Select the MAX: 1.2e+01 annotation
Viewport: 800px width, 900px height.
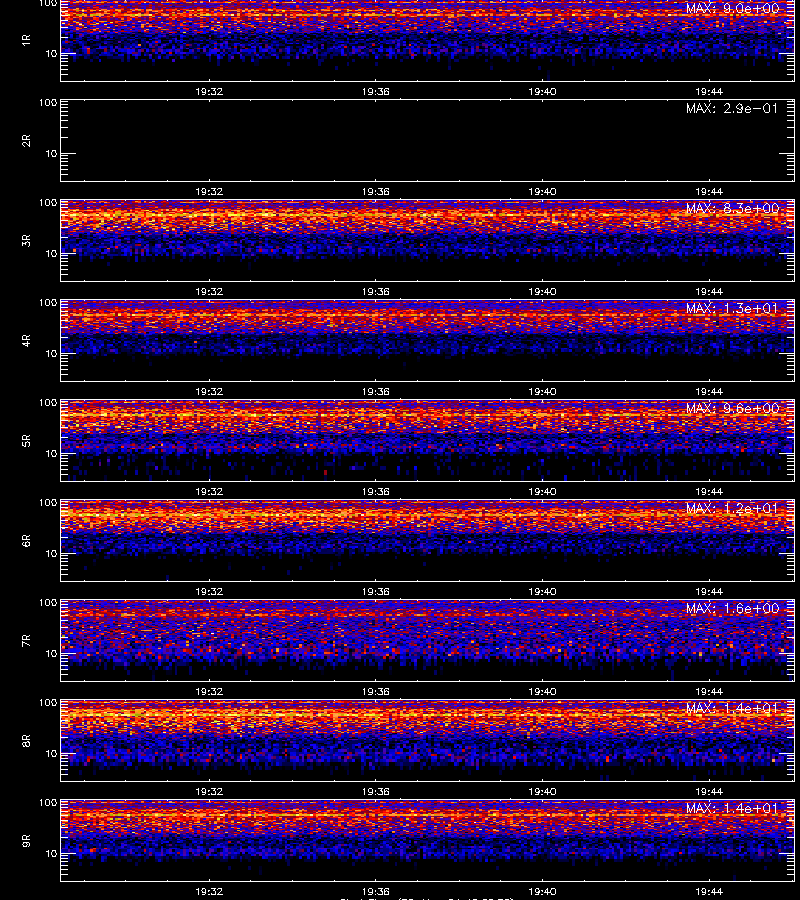coord(732,509)
